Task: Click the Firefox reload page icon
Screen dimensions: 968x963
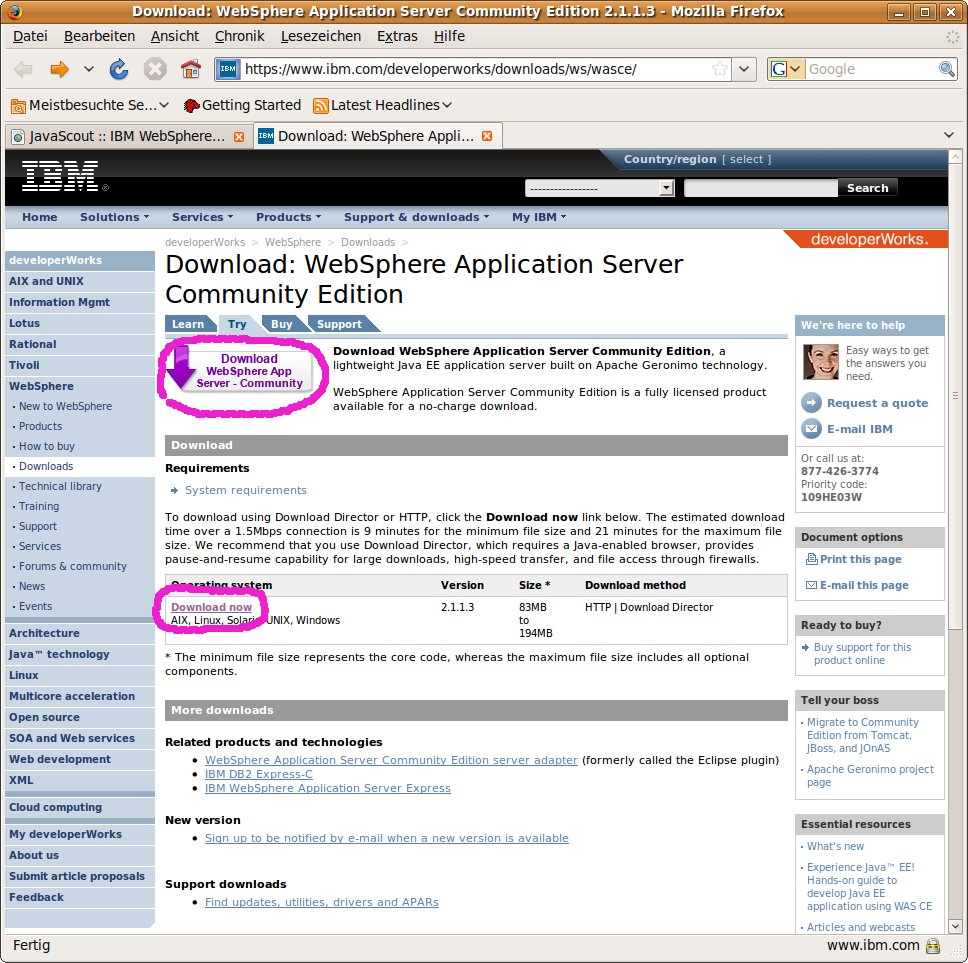Action: click(x=119, y=69)
